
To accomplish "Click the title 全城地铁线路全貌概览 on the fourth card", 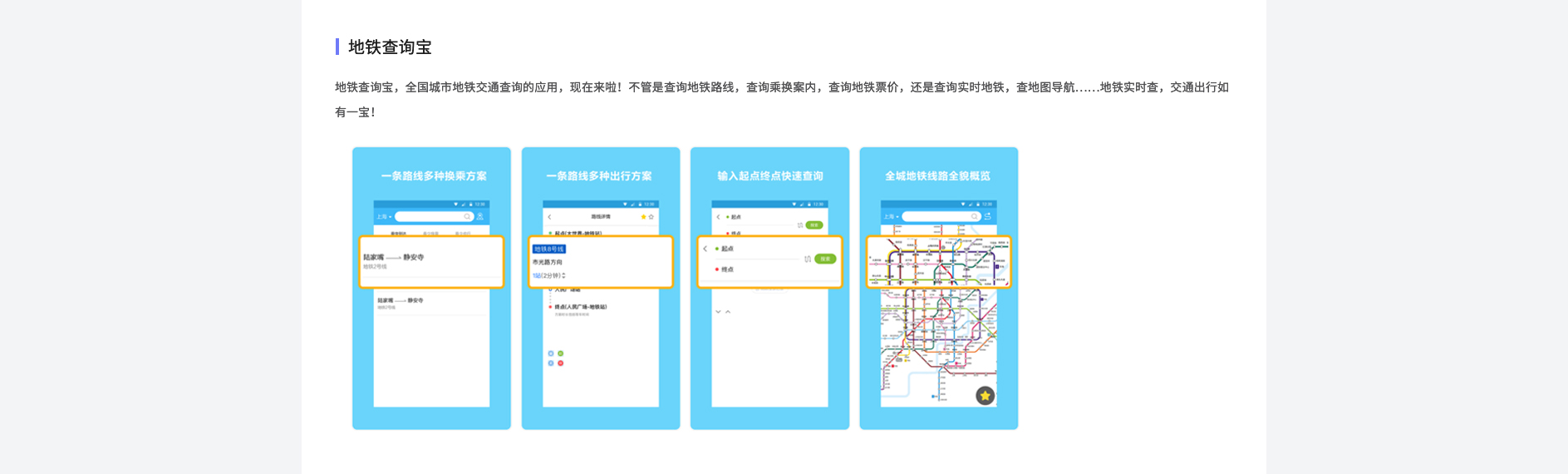I will 938,176.
